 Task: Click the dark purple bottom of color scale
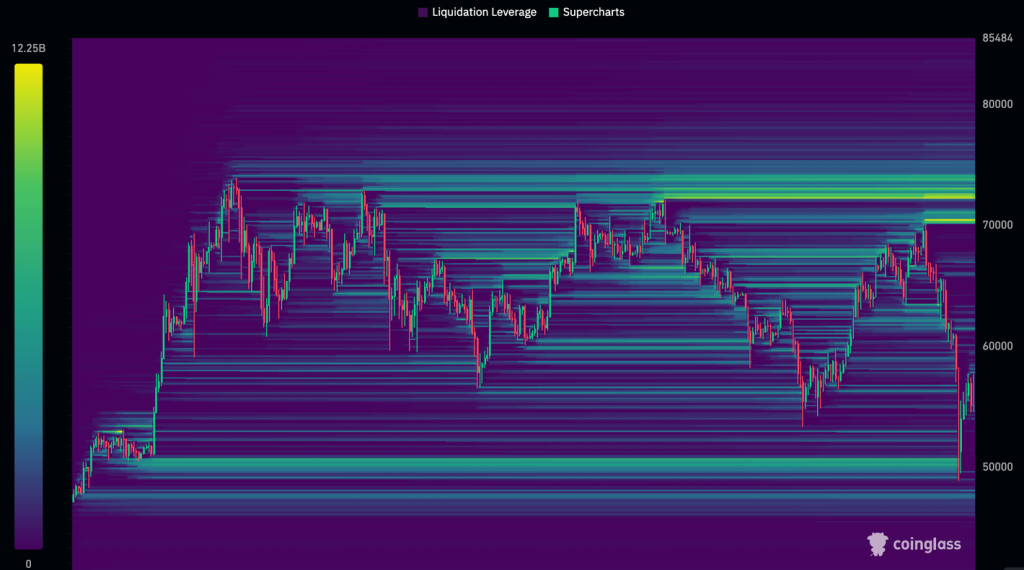pos(28,540)
